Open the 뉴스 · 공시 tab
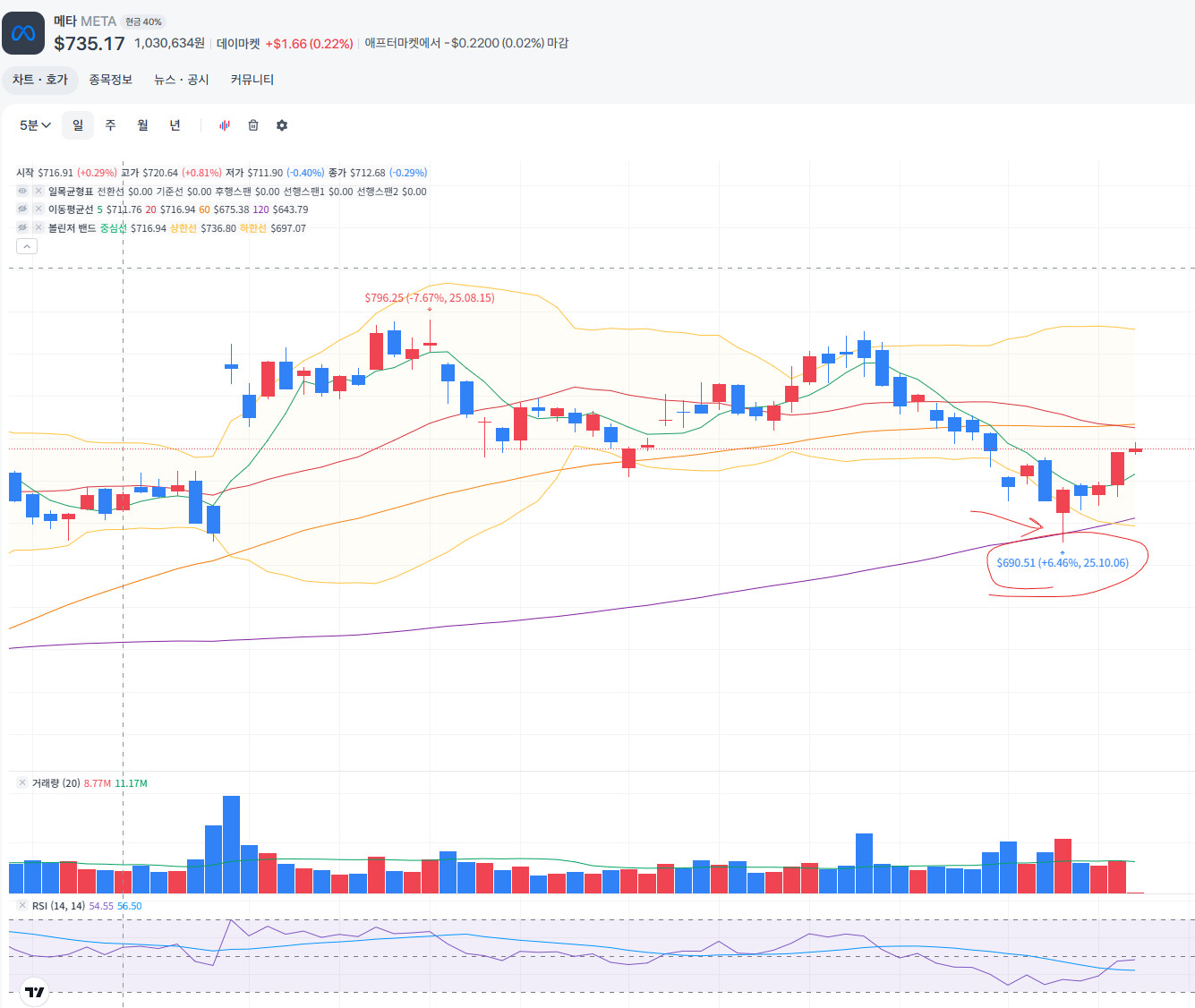This screenshot has height=1008, width=1195. [x=181, y=80]
